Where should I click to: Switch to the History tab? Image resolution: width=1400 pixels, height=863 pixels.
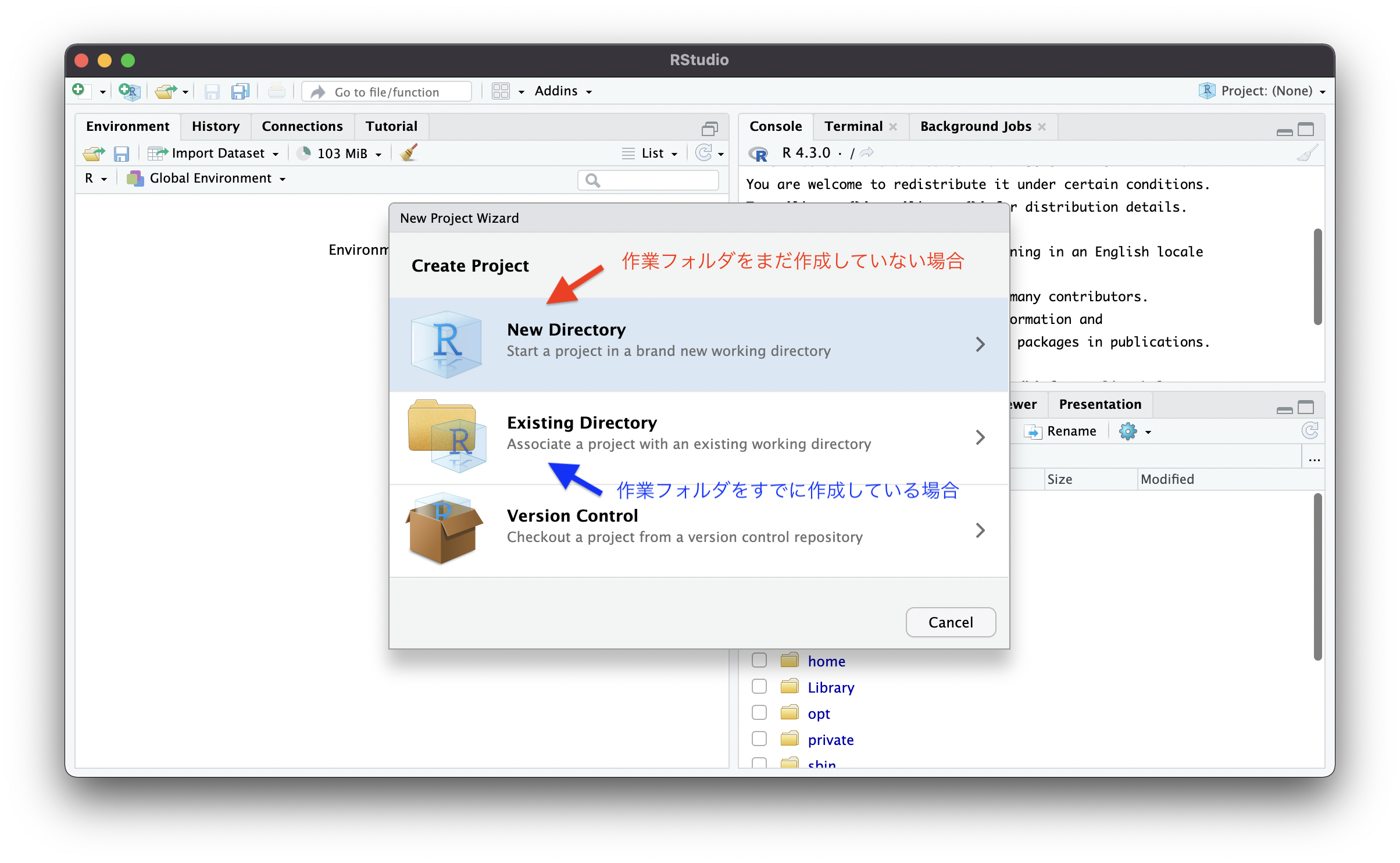coord(216,126)
